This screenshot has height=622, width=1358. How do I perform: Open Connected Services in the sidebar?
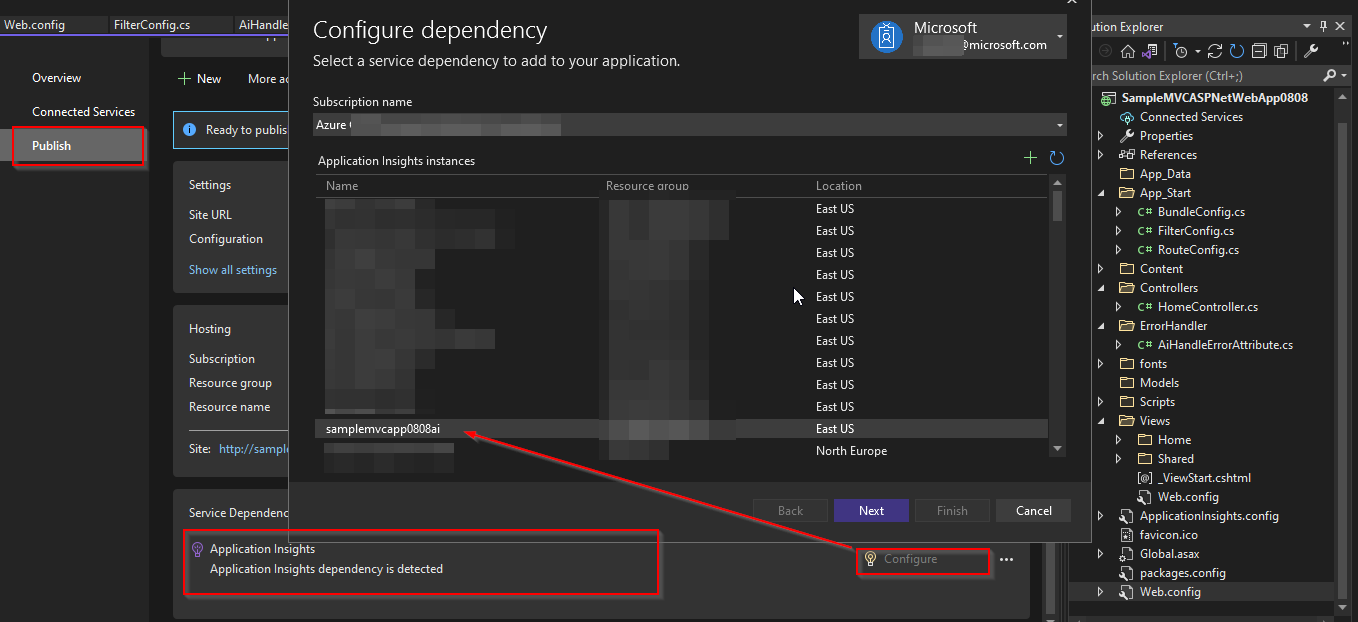[x=83, y=112]
